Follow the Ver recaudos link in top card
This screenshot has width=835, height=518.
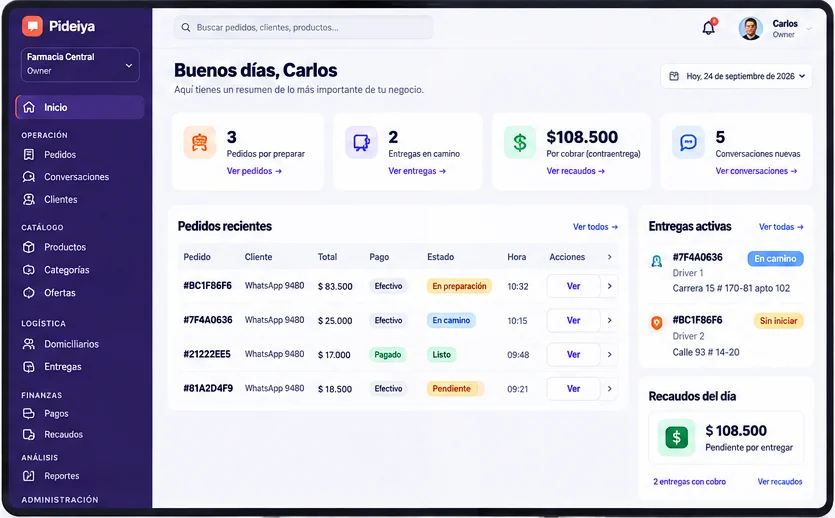[576, 171]
